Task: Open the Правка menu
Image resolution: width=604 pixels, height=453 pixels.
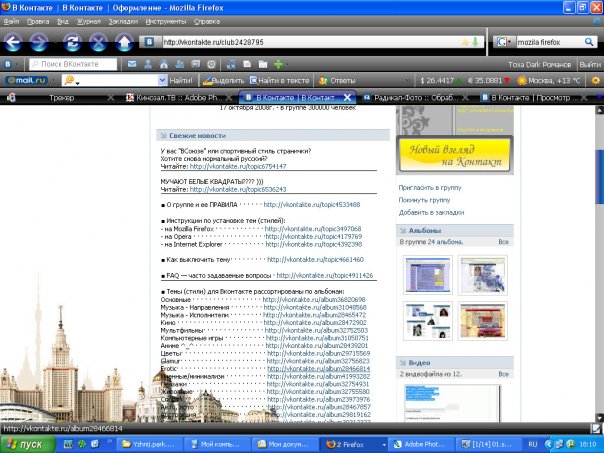Action: pyautogui.click(x=38, y=22)
